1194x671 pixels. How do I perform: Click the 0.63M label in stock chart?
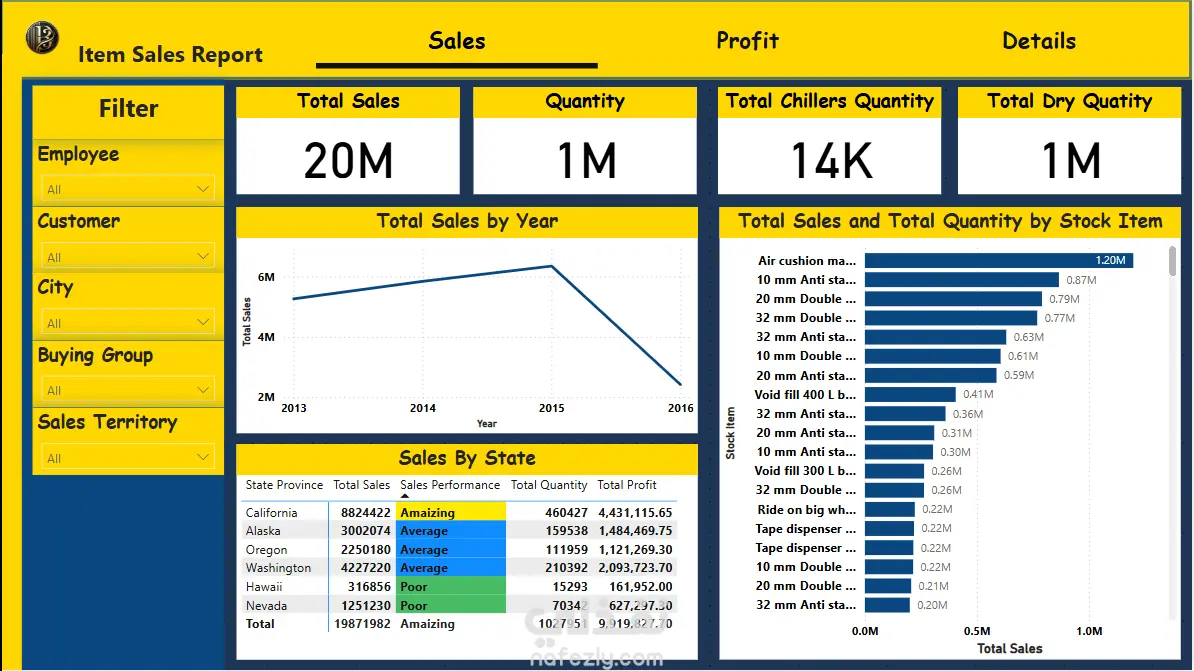click(1028, 337)
